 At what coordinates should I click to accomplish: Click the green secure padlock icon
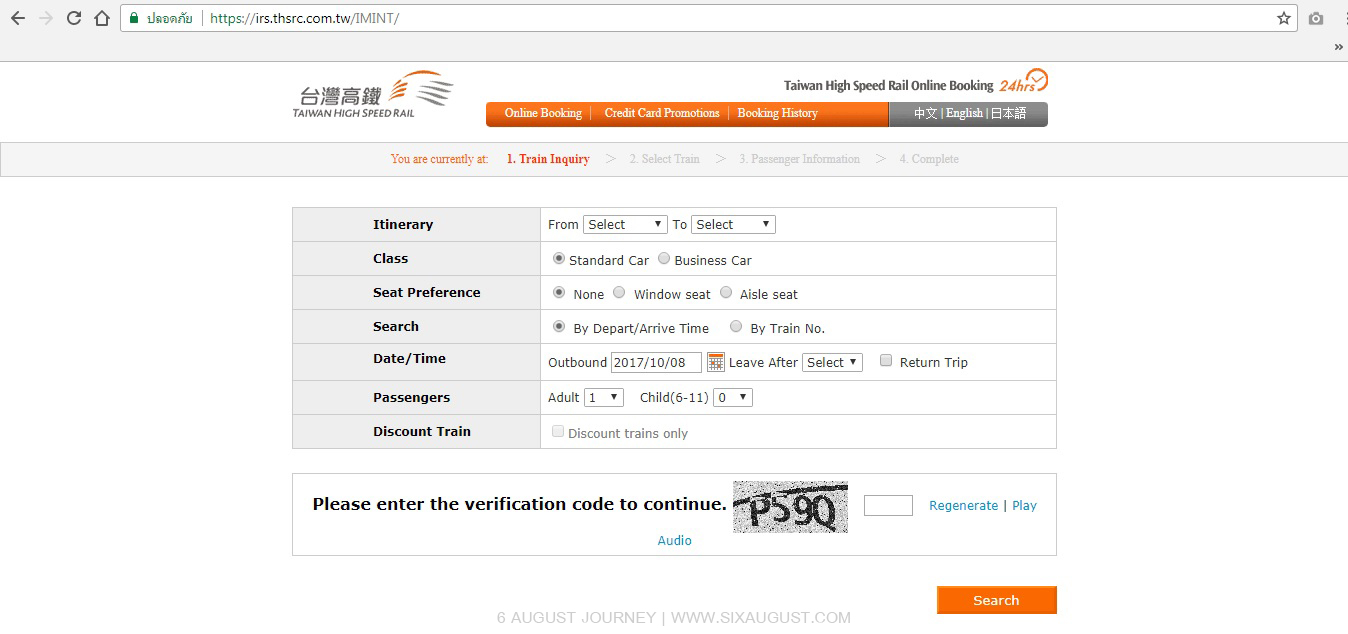[x=134, y=18]
